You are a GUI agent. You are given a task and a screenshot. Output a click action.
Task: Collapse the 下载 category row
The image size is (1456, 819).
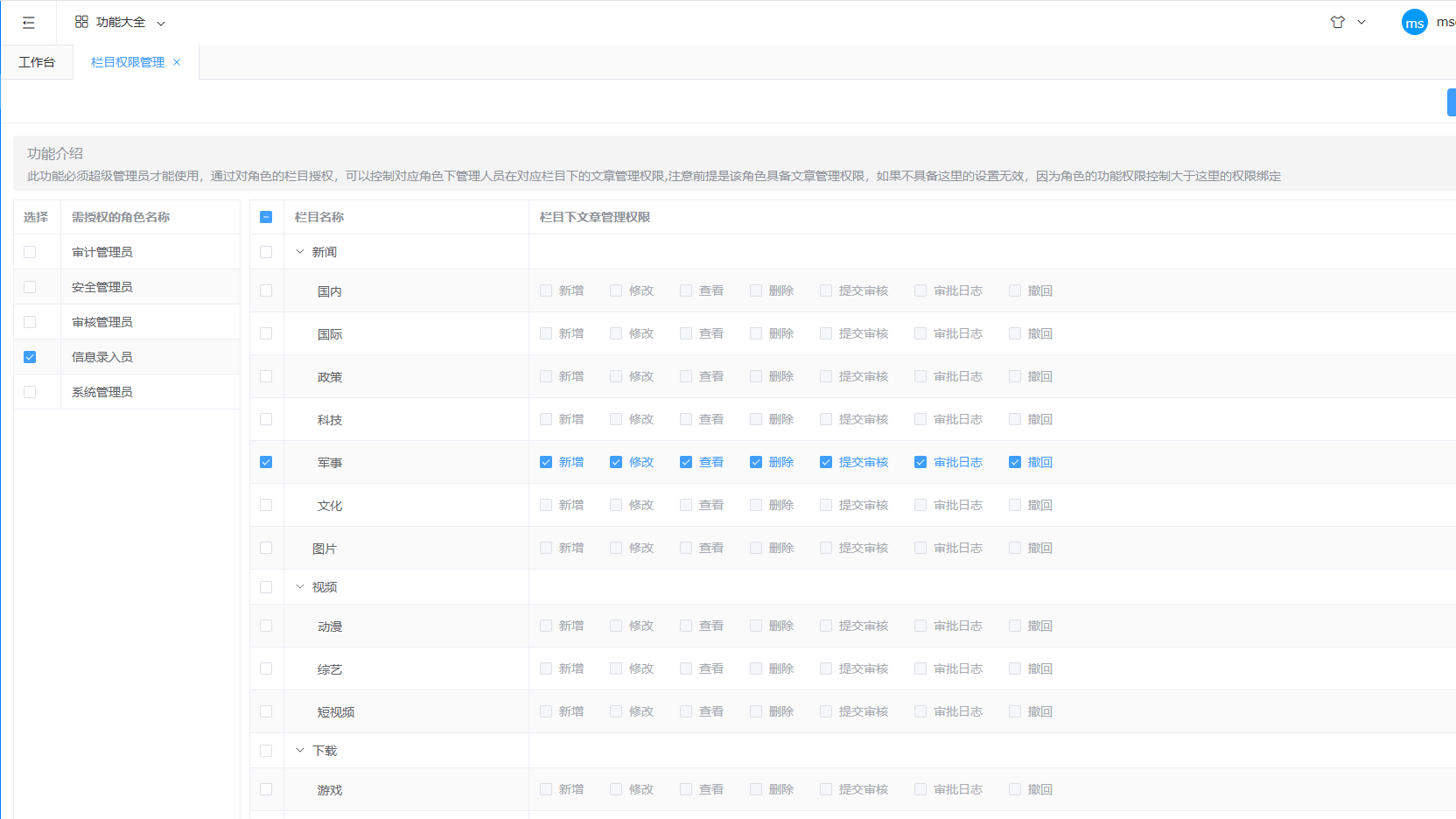pos(300,751)
